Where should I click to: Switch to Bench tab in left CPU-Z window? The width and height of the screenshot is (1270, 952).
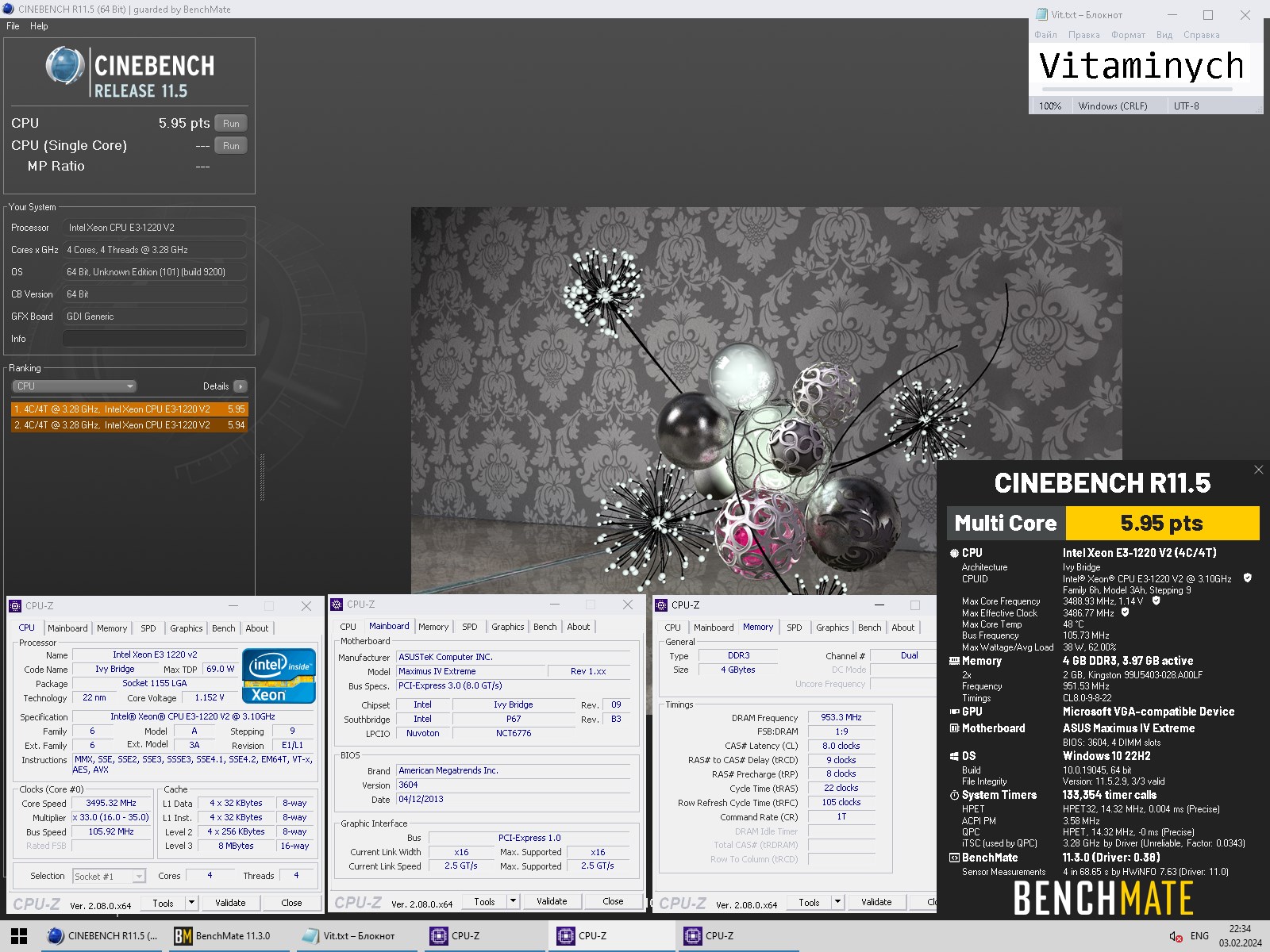(223, 628)
